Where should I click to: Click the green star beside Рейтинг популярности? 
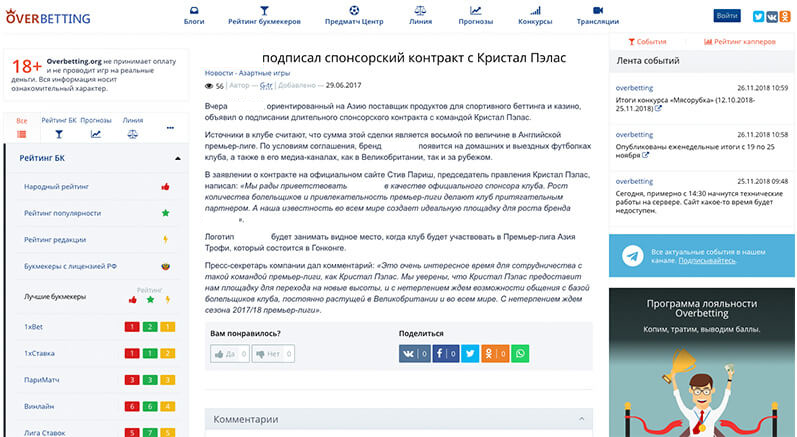[x=165, y=213]
